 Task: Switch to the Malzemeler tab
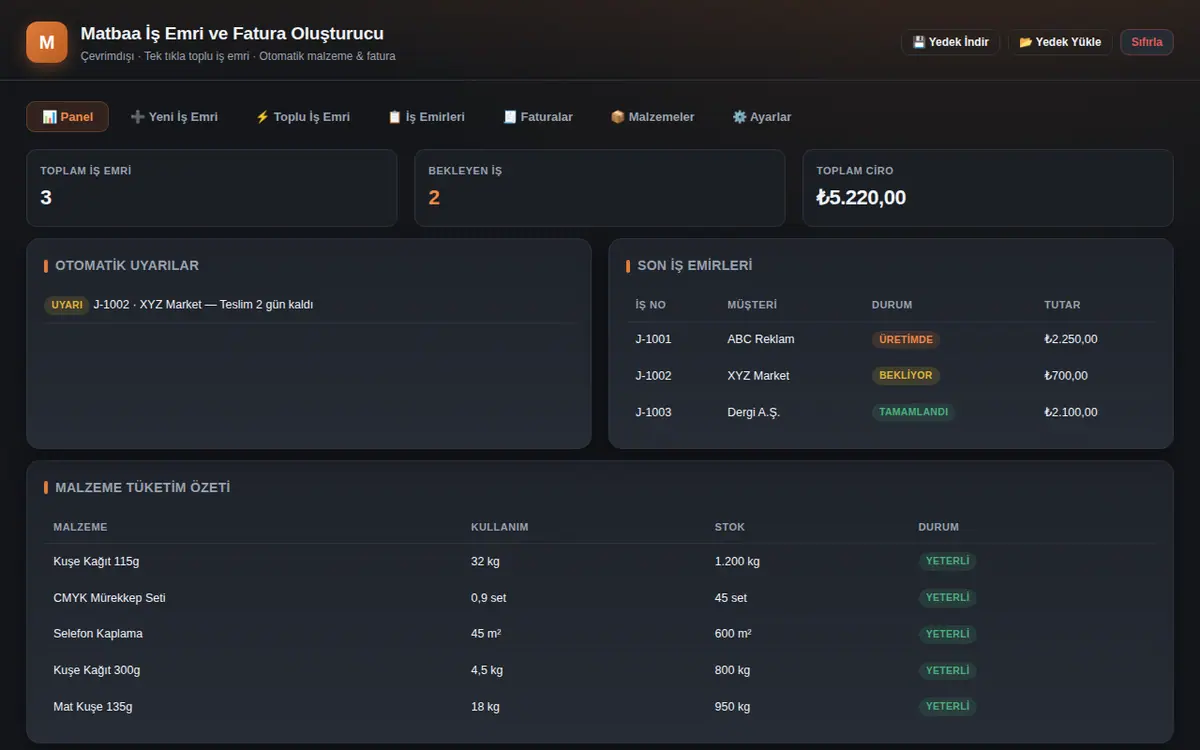point(652,117)
